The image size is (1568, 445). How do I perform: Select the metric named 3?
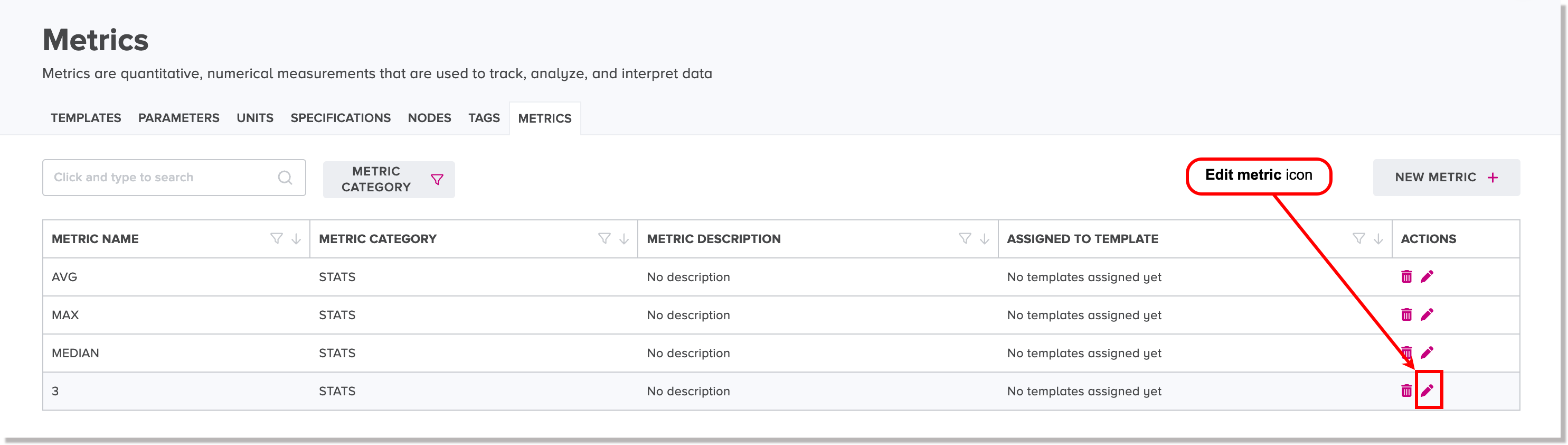(x=176, y=391)
